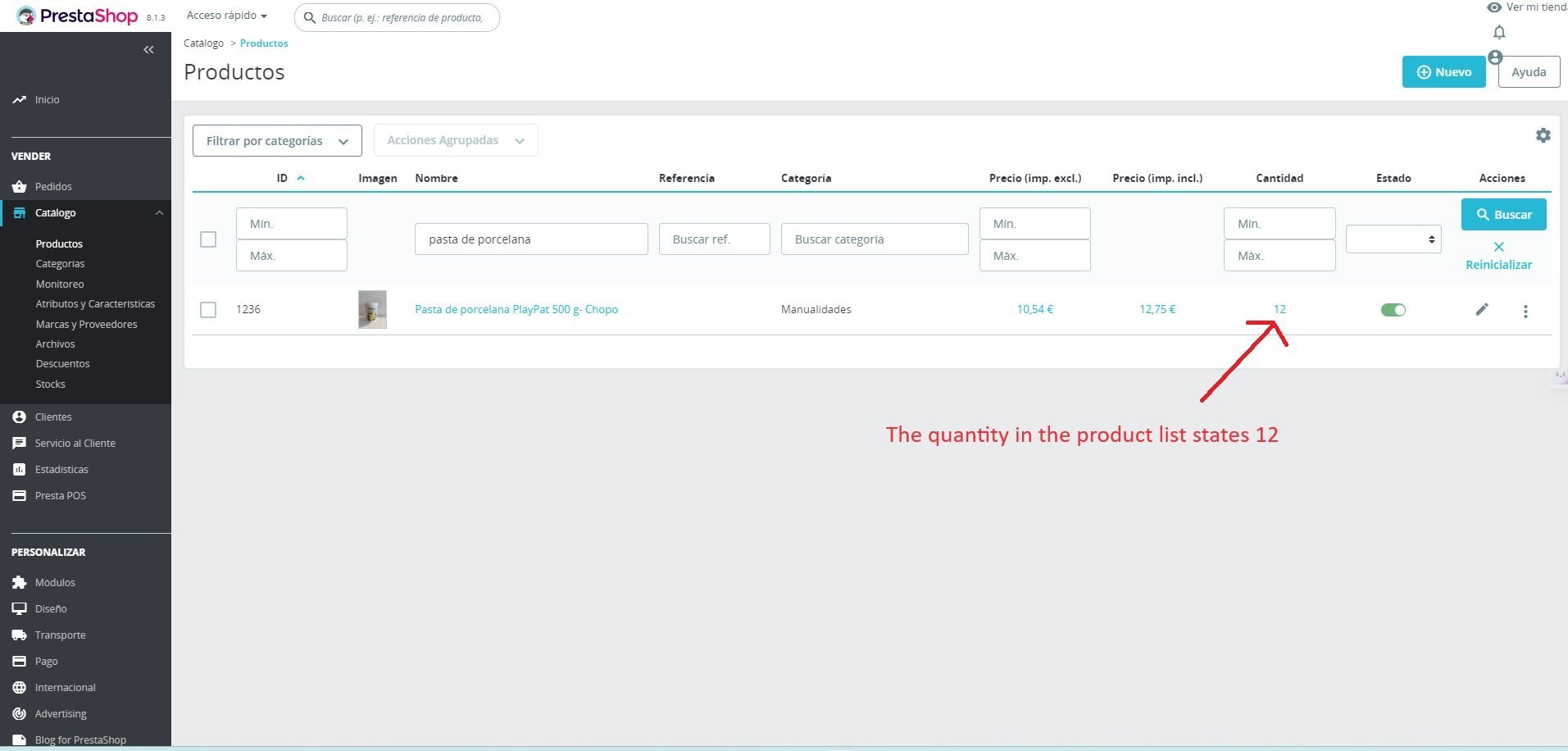Open more actions menu for product 1236
This screenshot has height=751, width=1568.
coord(1525,311)
